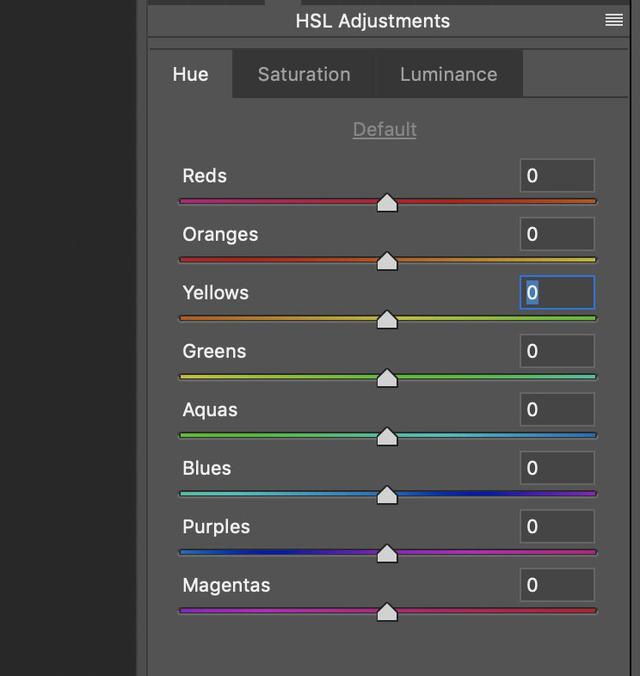Focus the Yellows value input field
Screen dimensions: 640x676
557,293
